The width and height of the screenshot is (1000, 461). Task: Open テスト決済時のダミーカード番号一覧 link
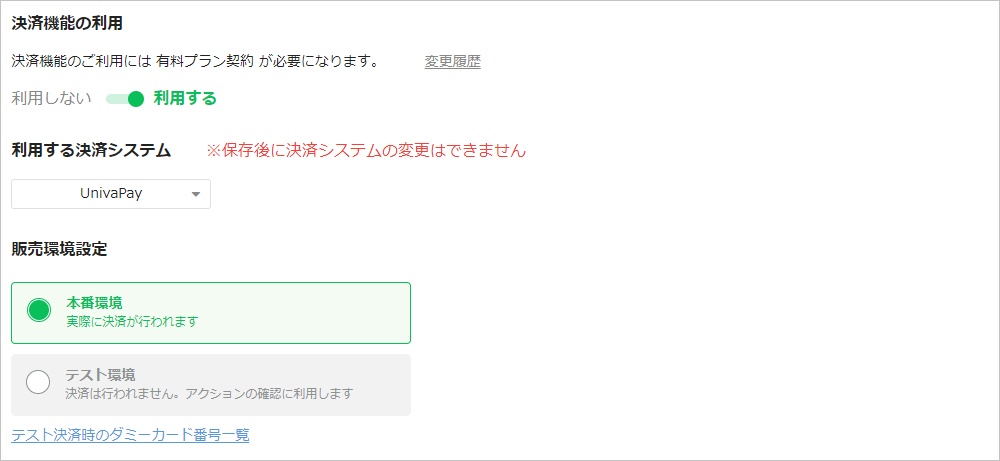[x=130, y=435]
